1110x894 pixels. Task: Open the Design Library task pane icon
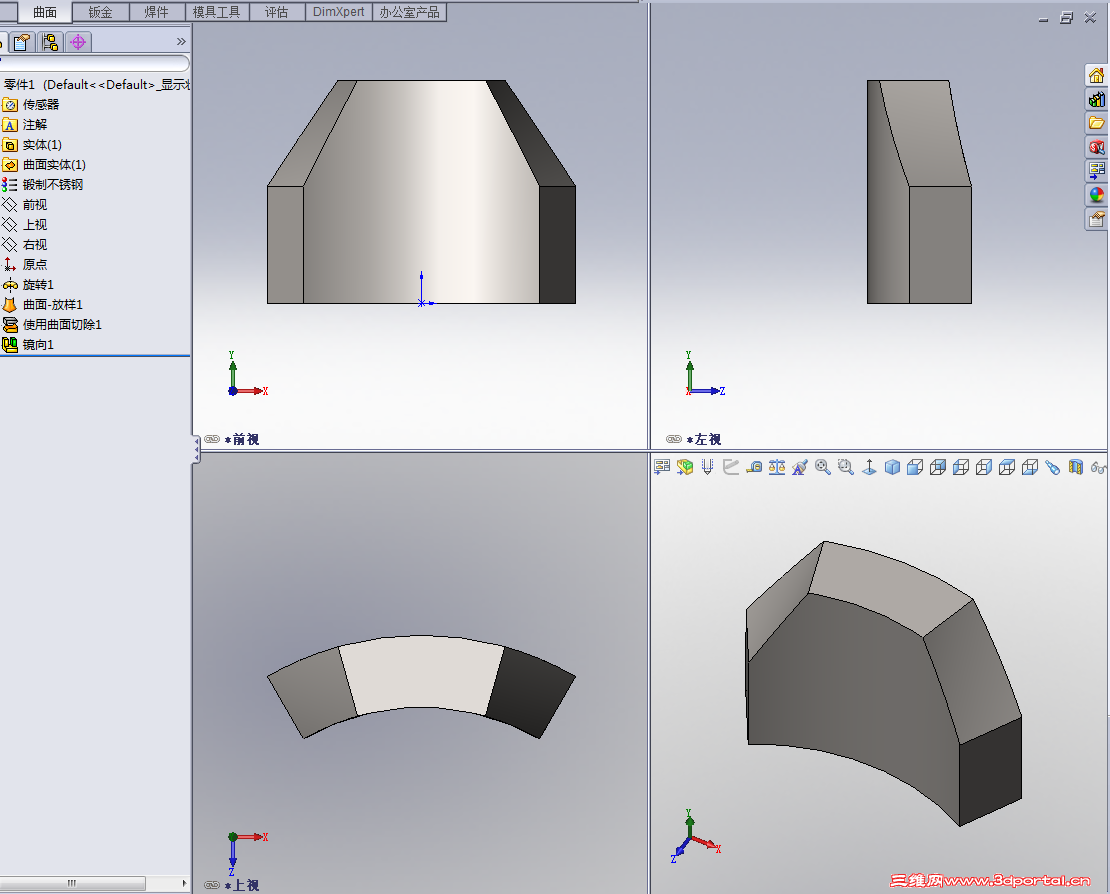click(x=1097, y=100)
